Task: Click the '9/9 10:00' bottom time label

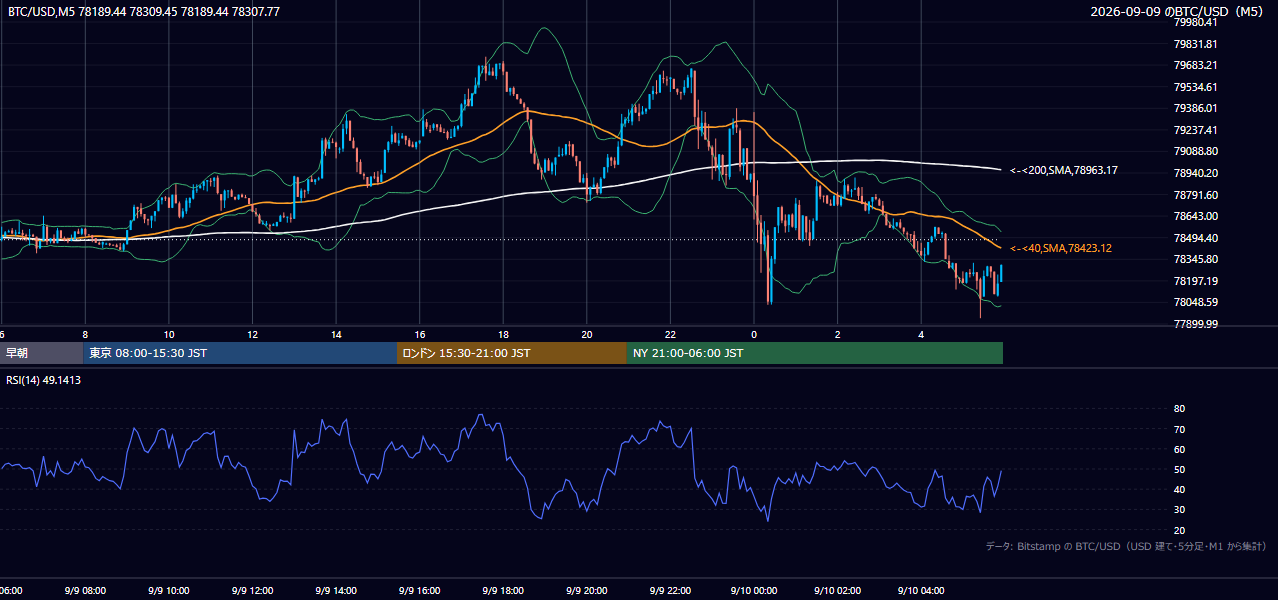Action: 169,591
